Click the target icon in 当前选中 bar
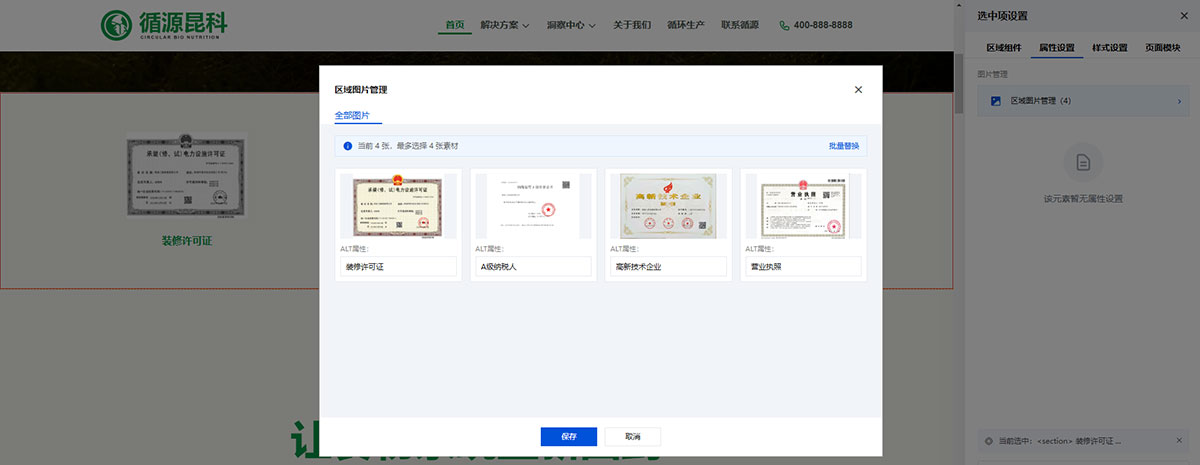Screen dimensions: 1200x465 click(989, 440)
